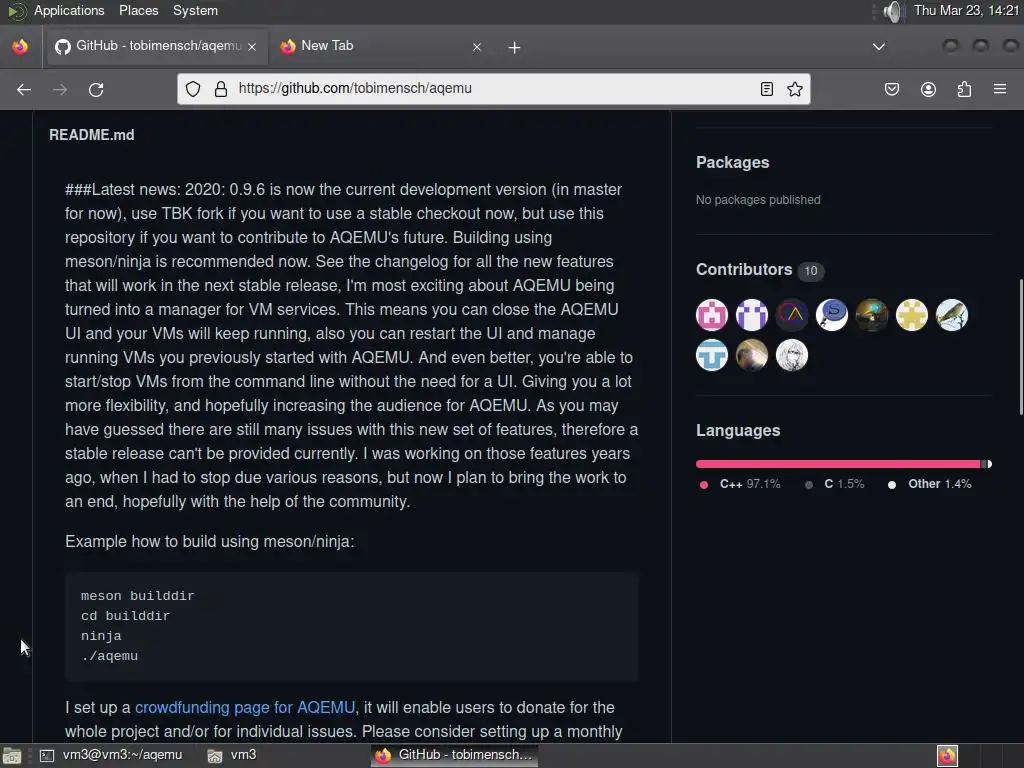The height and width of the screenshot is (768, 1024).
Task: Click the Packages heading link
Action: pyautogui.click(x=732, y=163)
